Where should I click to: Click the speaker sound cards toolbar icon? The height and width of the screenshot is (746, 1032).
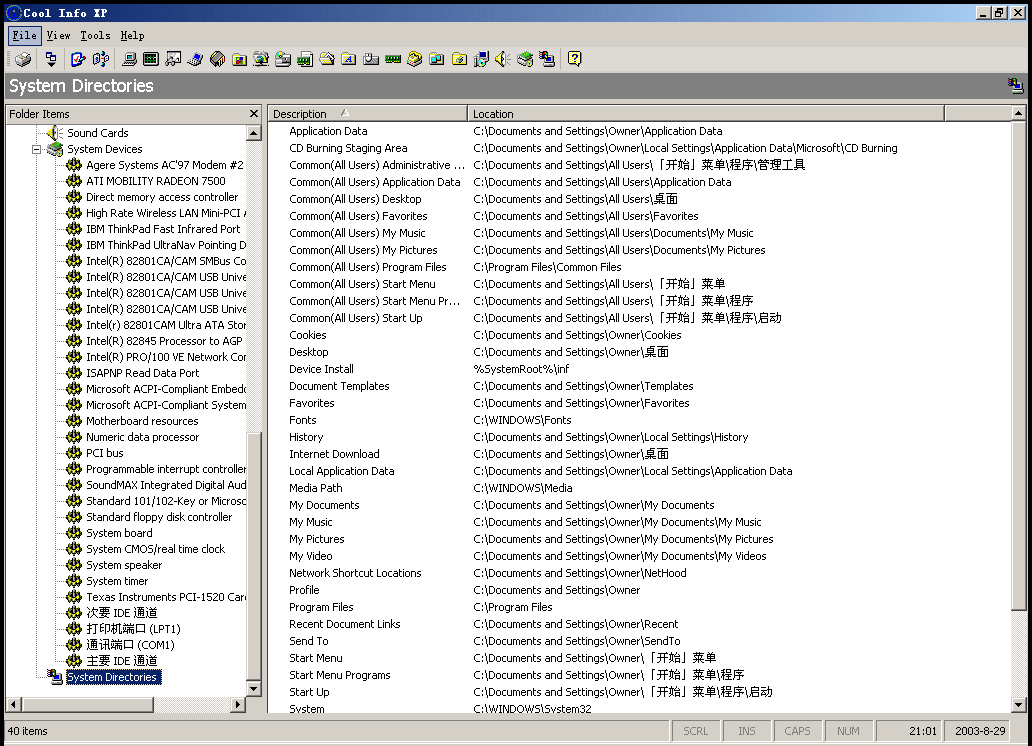[x=503, y=59]
